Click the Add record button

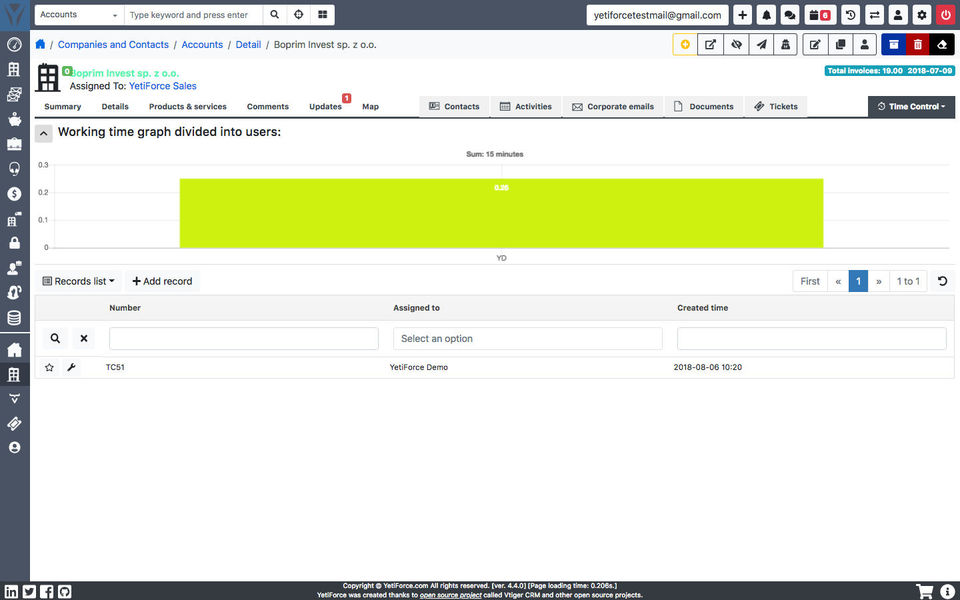coord(162,281)
